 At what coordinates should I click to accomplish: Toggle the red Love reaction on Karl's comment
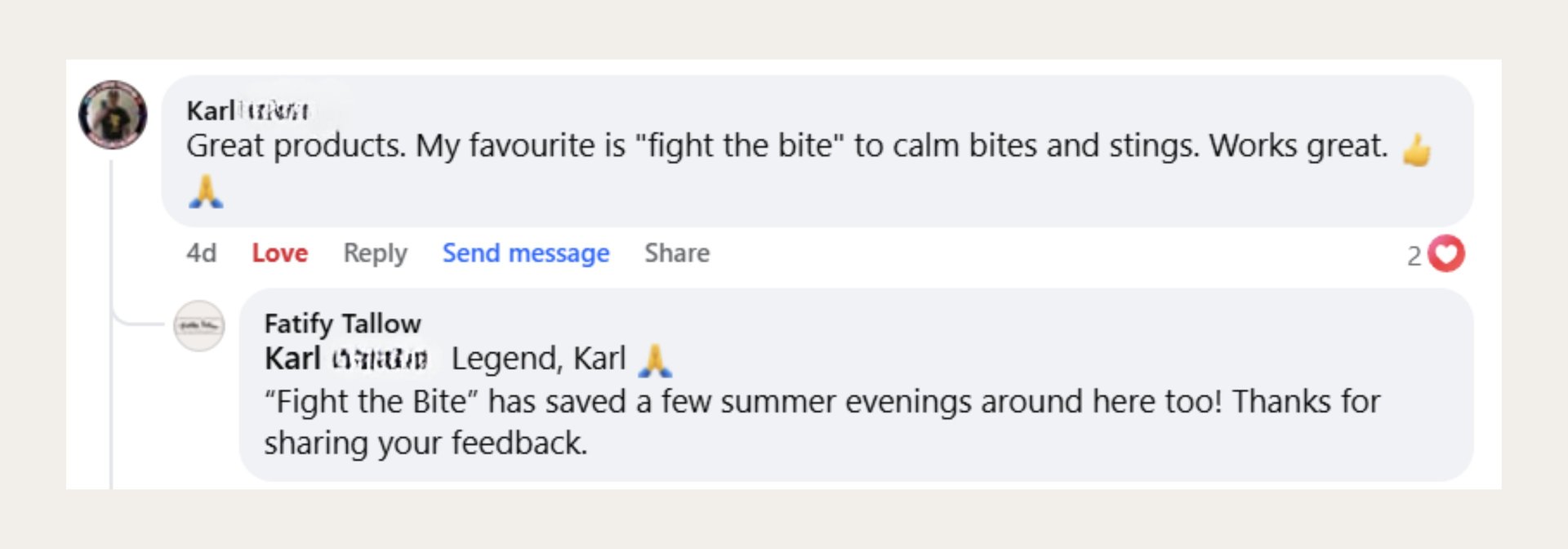279,253
